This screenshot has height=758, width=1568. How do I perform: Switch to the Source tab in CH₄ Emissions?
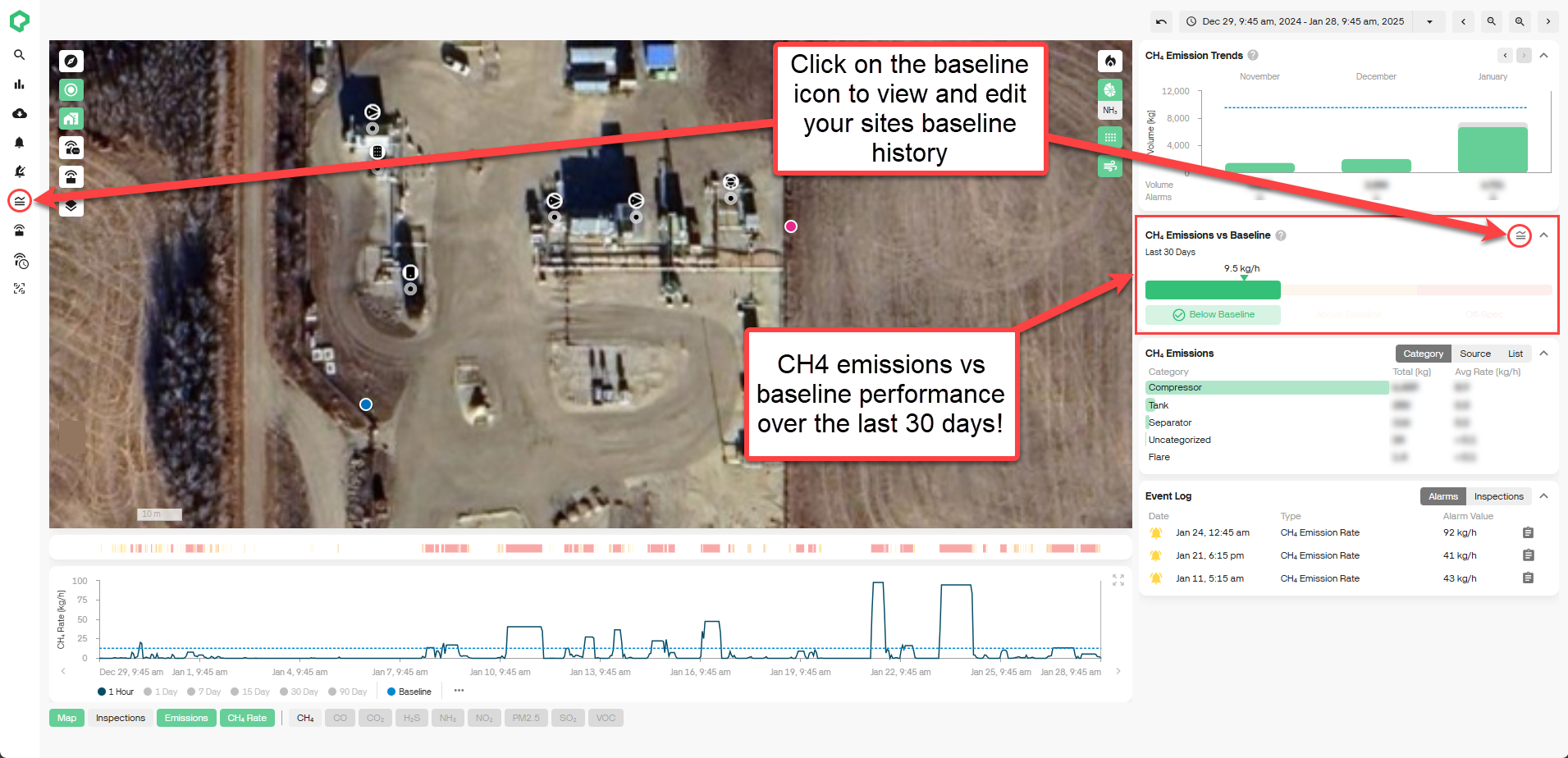point(1474,354)
